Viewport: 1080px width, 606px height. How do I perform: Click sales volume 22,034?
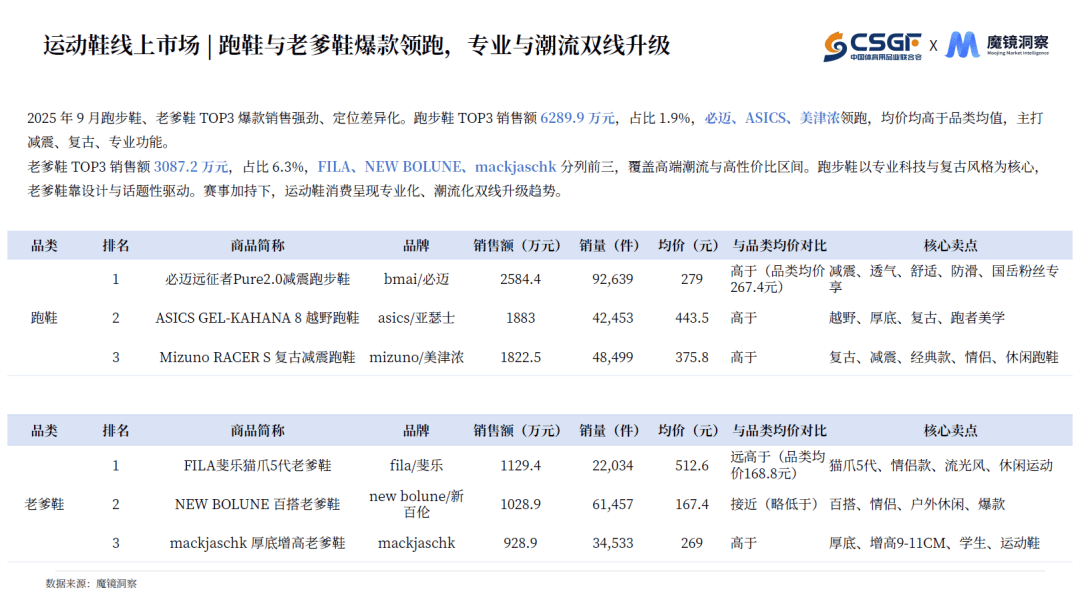coord(612,466)
